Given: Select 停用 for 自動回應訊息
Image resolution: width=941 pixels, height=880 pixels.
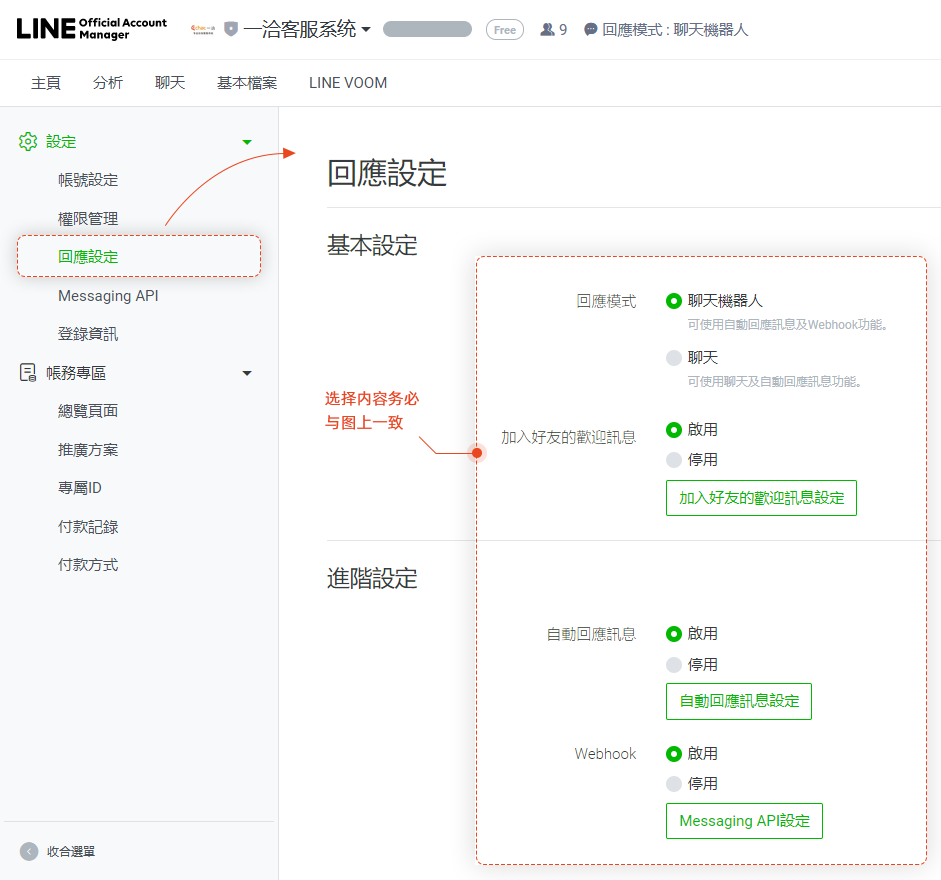Looking at the screenshot, I should click(x=674, y=665).
